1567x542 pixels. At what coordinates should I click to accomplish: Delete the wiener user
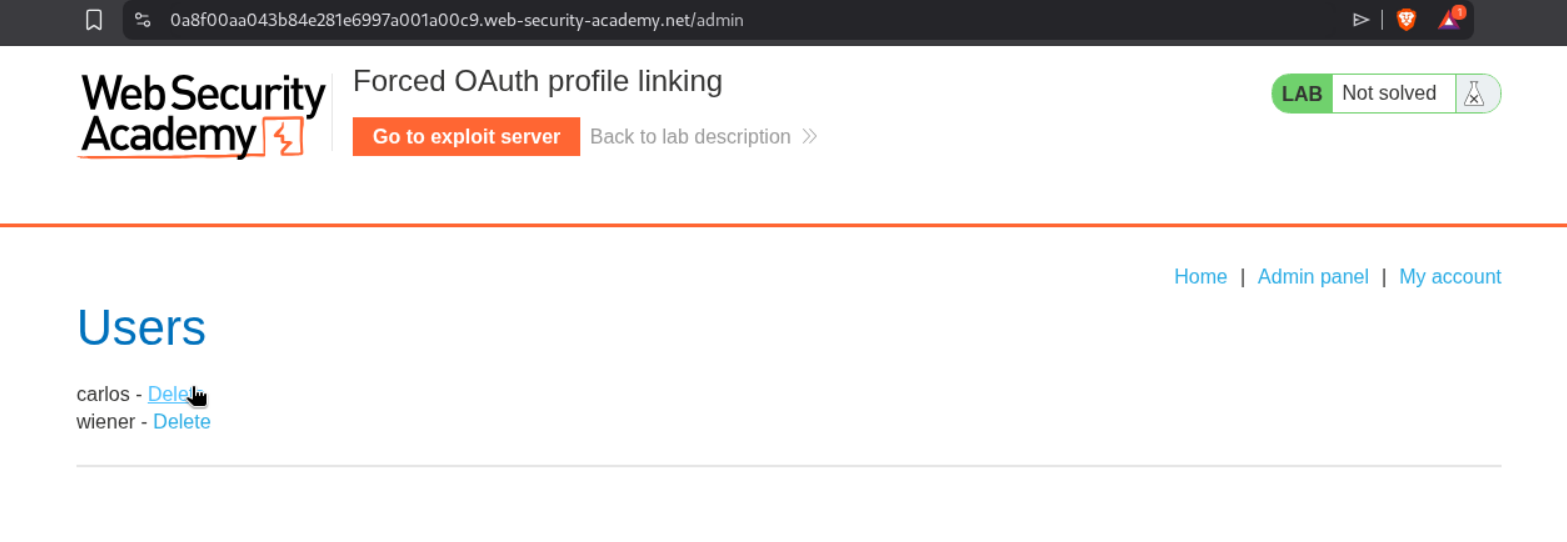[182, 422]
